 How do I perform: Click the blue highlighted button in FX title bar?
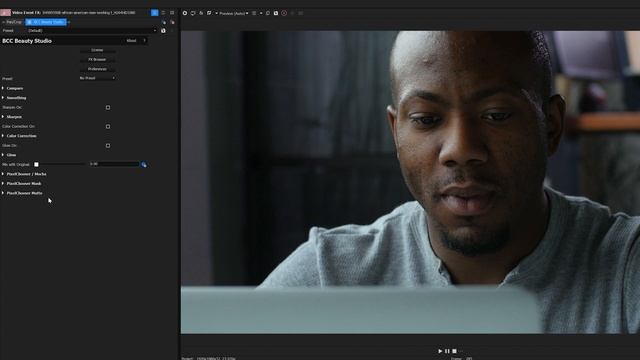[155, 13]
